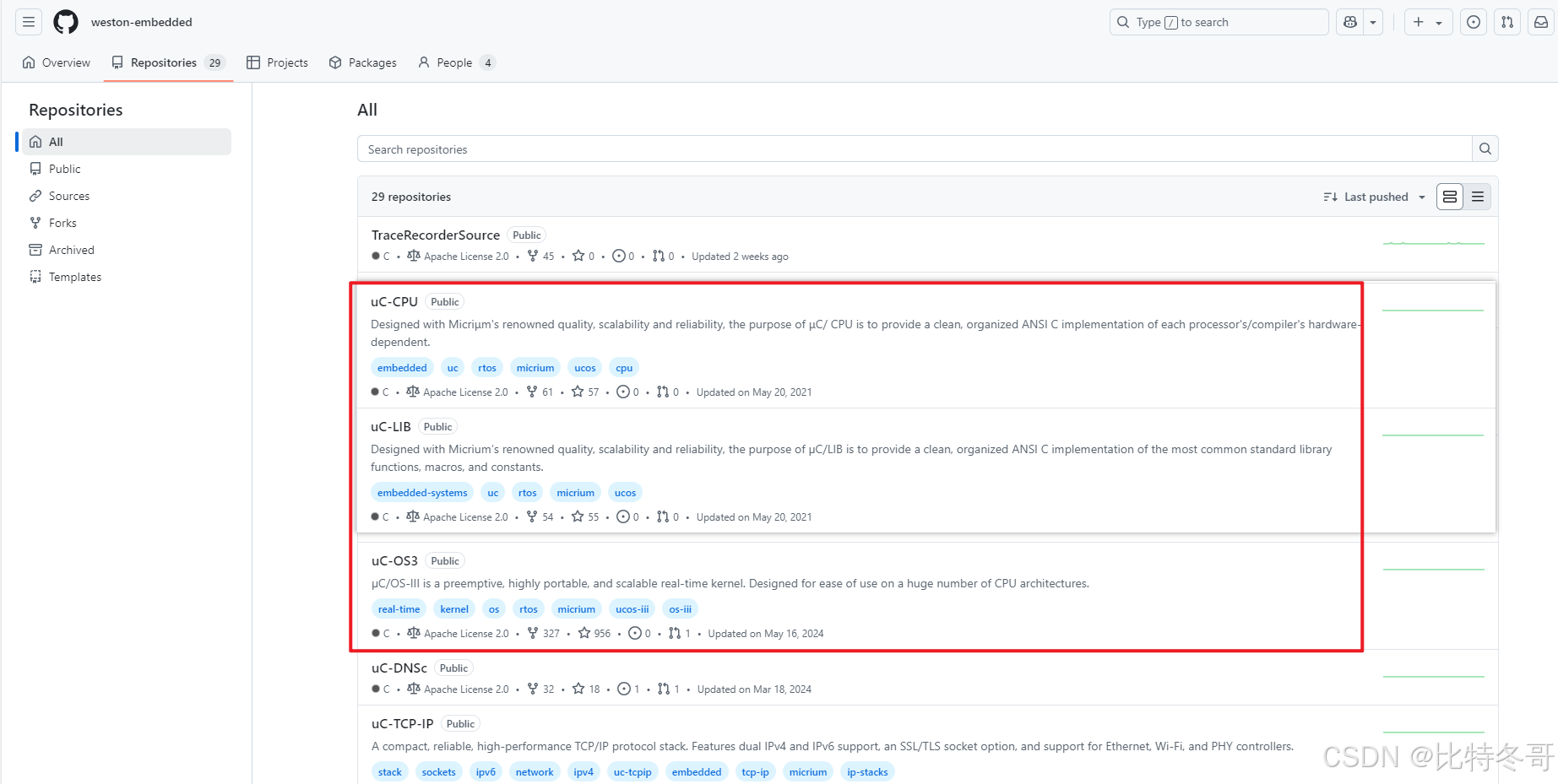Open the Apache License 2.0 of uC-DNSc
1558x784 pixels.
click(459, 689)
